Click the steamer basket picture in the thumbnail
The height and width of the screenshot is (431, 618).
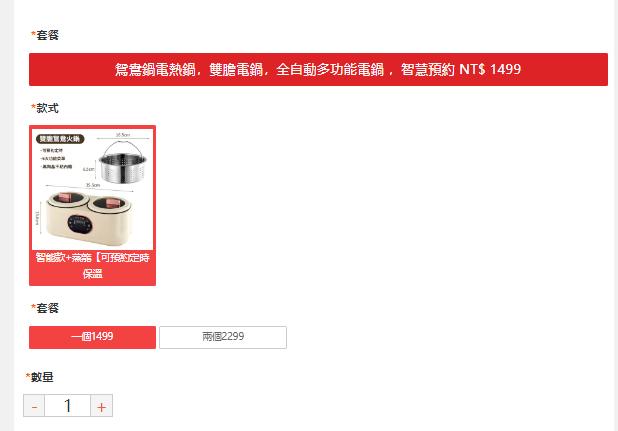pos(123,162)
